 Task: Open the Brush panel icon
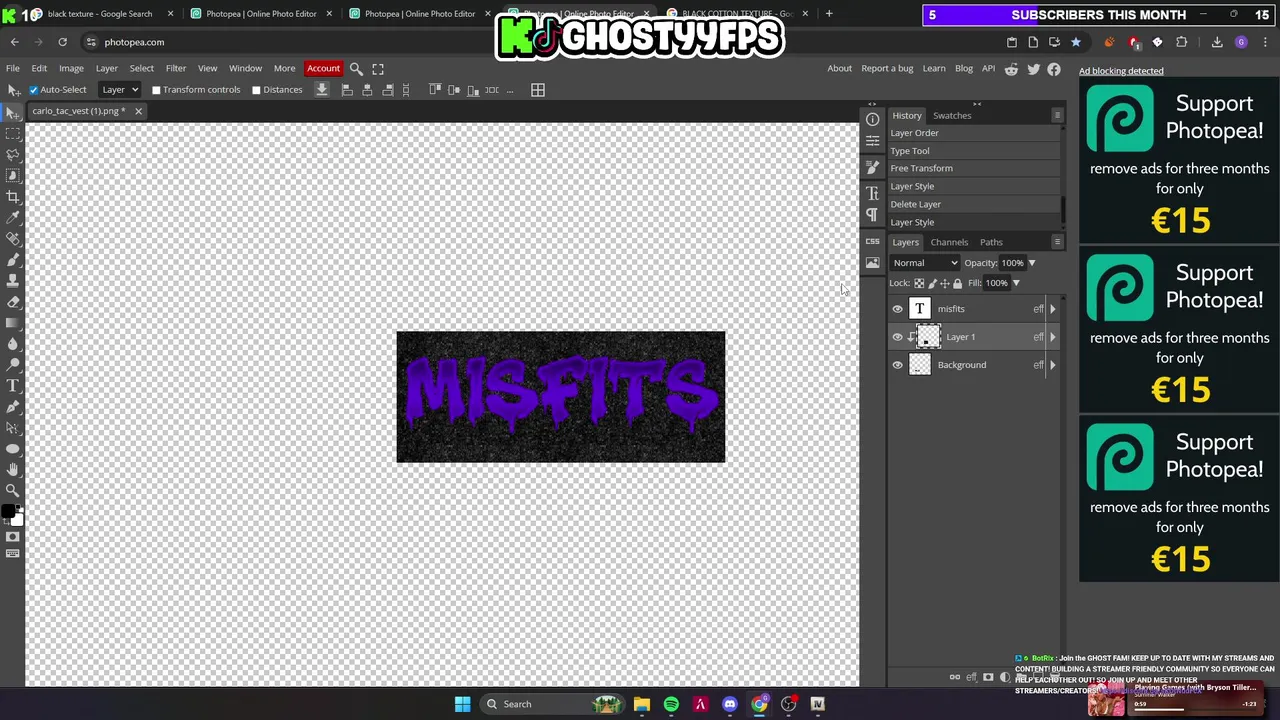click(872, 167)
